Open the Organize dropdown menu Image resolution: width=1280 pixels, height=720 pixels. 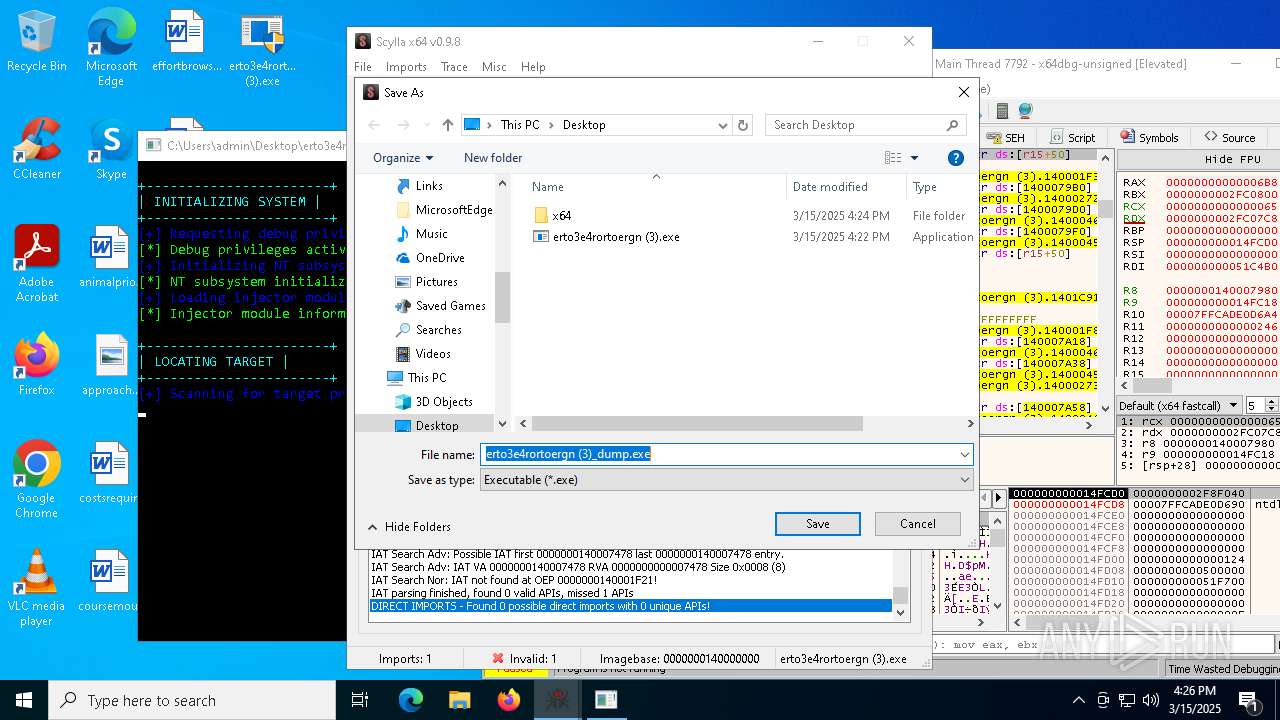403,158
